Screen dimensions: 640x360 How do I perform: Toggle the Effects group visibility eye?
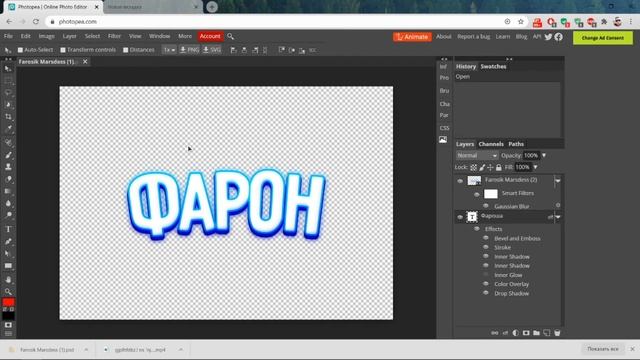tap(477, 229)
